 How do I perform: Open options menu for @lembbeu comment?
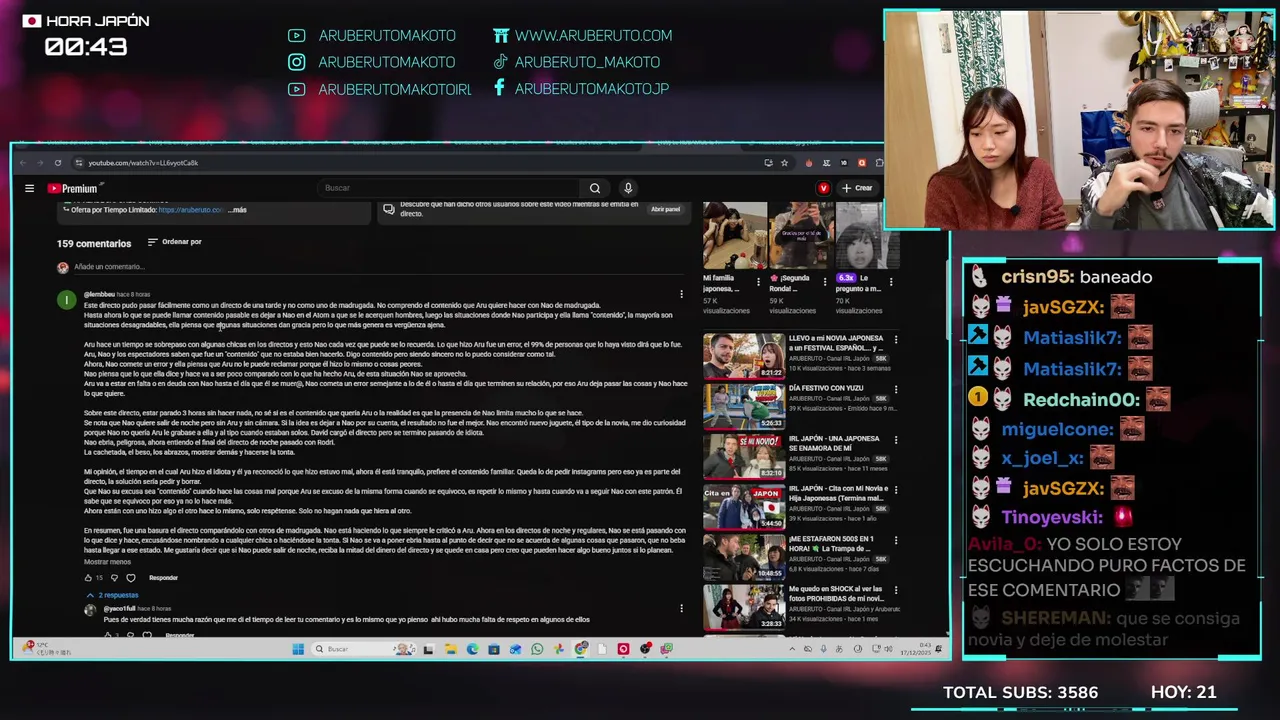[681, 294]
